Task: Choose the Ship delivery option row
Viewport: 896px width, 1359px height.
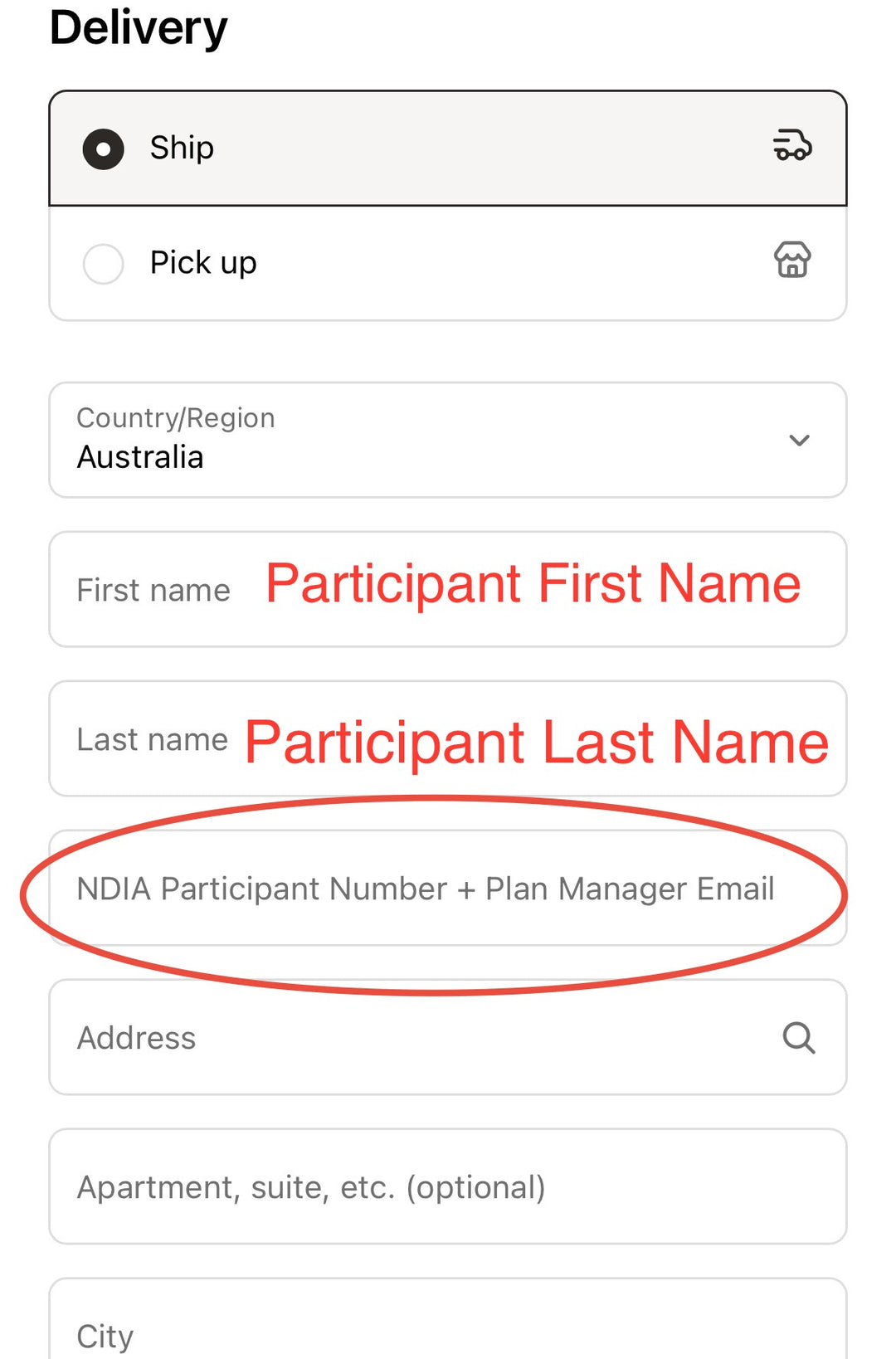Action: click(448, 148)
